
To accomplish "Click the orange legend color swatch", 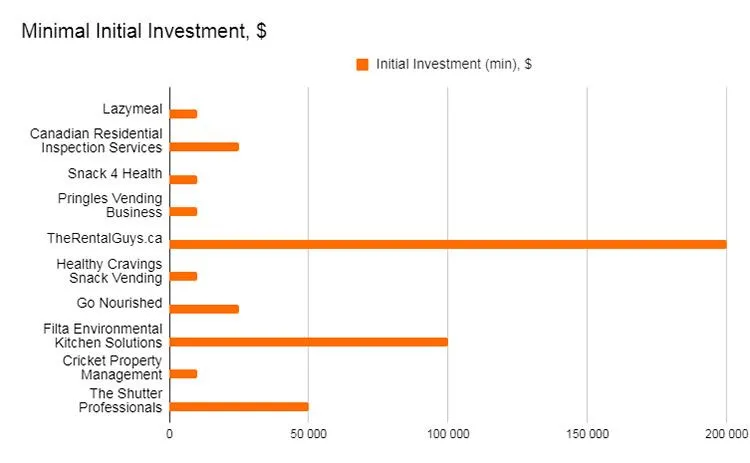I will 362,64.
